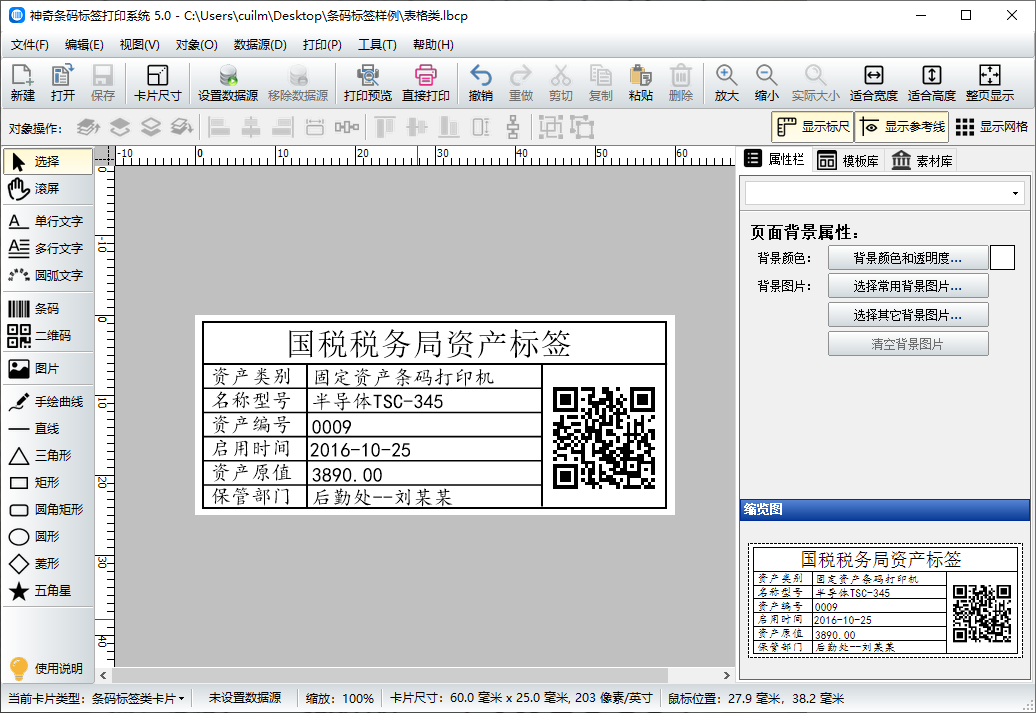Open 打印预览 print preview

[368, 83]
